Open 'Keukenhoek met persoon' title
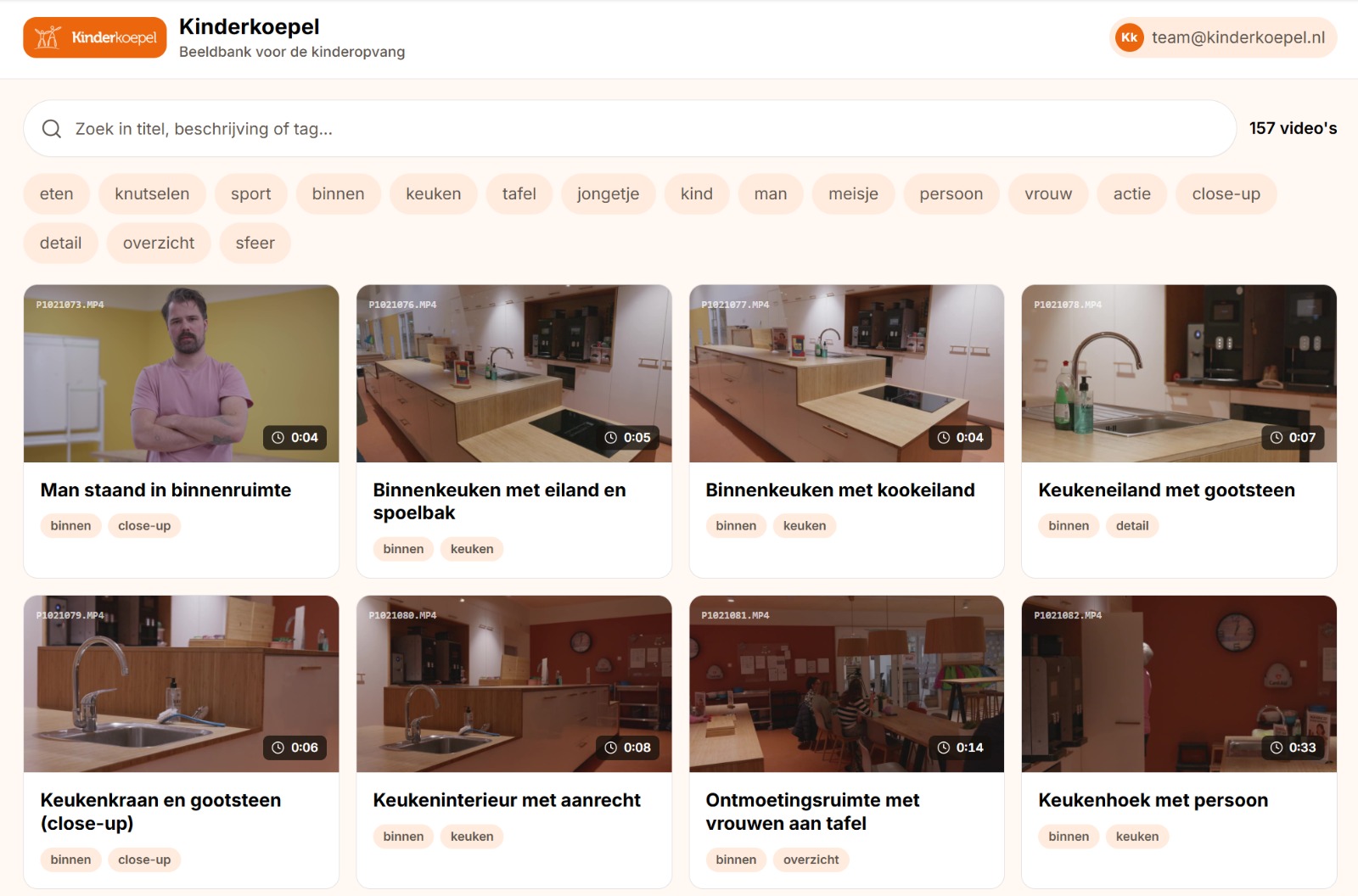Screen dimensions: 1358x896 pyautogui.click(x=1153, y=800)
